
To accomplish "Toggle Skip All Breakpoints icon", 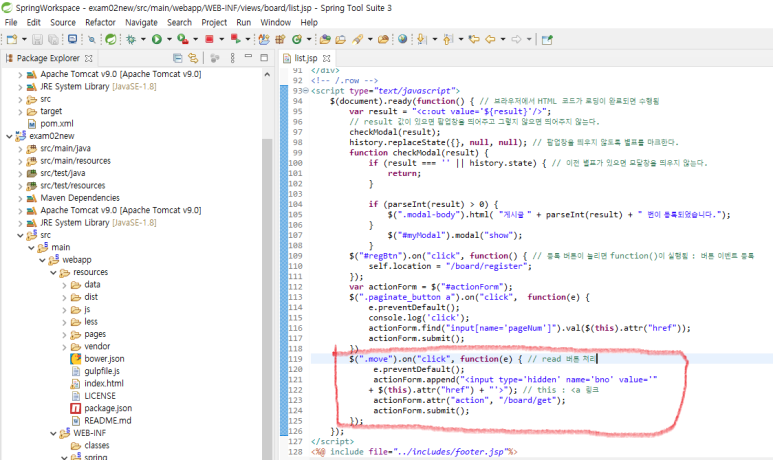I will pyautogui.click(x=92, y=39).
